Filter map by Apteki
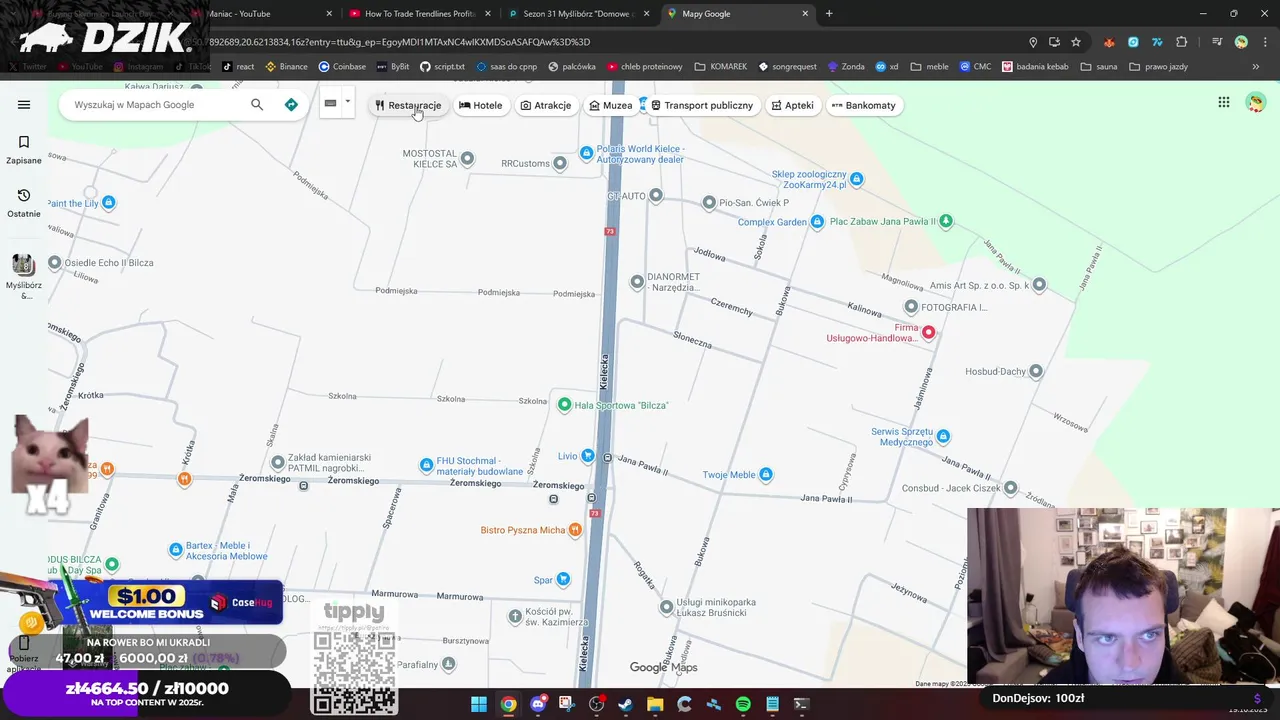The image size is (1280, 720). click(x=793, y=105)
